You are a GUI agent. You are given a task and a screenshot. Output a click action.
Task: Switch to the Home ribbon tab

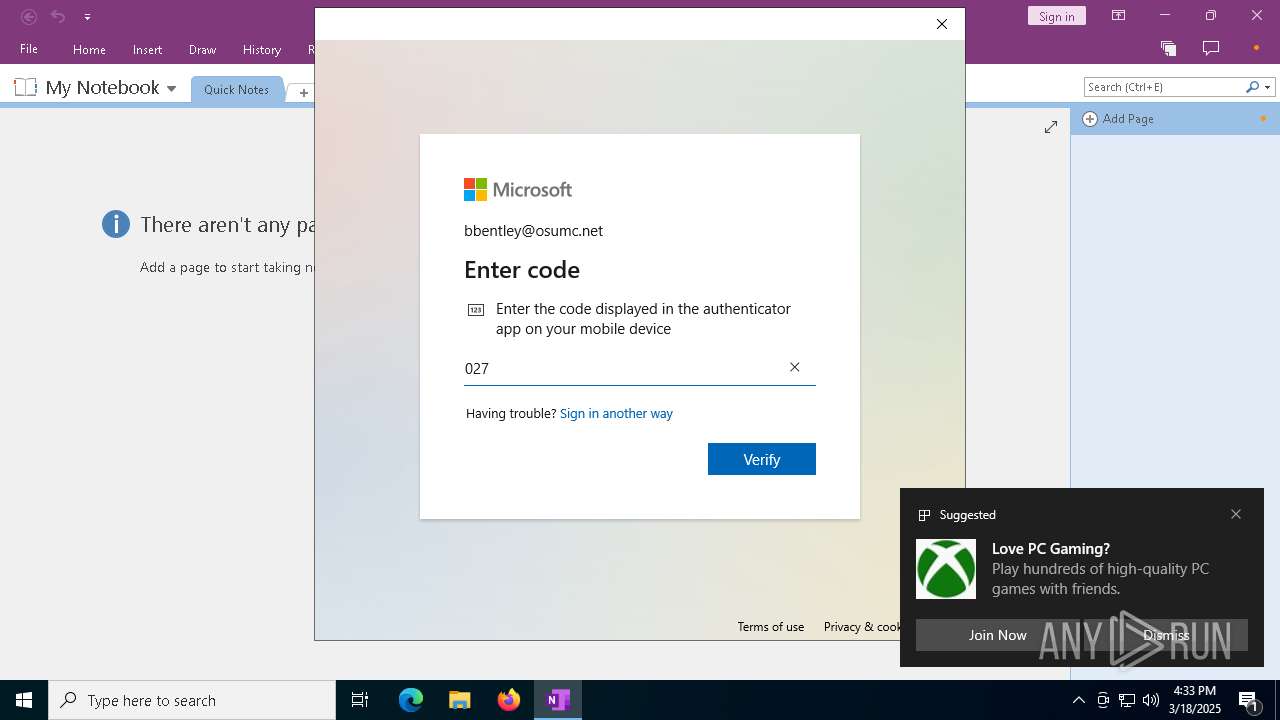89,49
